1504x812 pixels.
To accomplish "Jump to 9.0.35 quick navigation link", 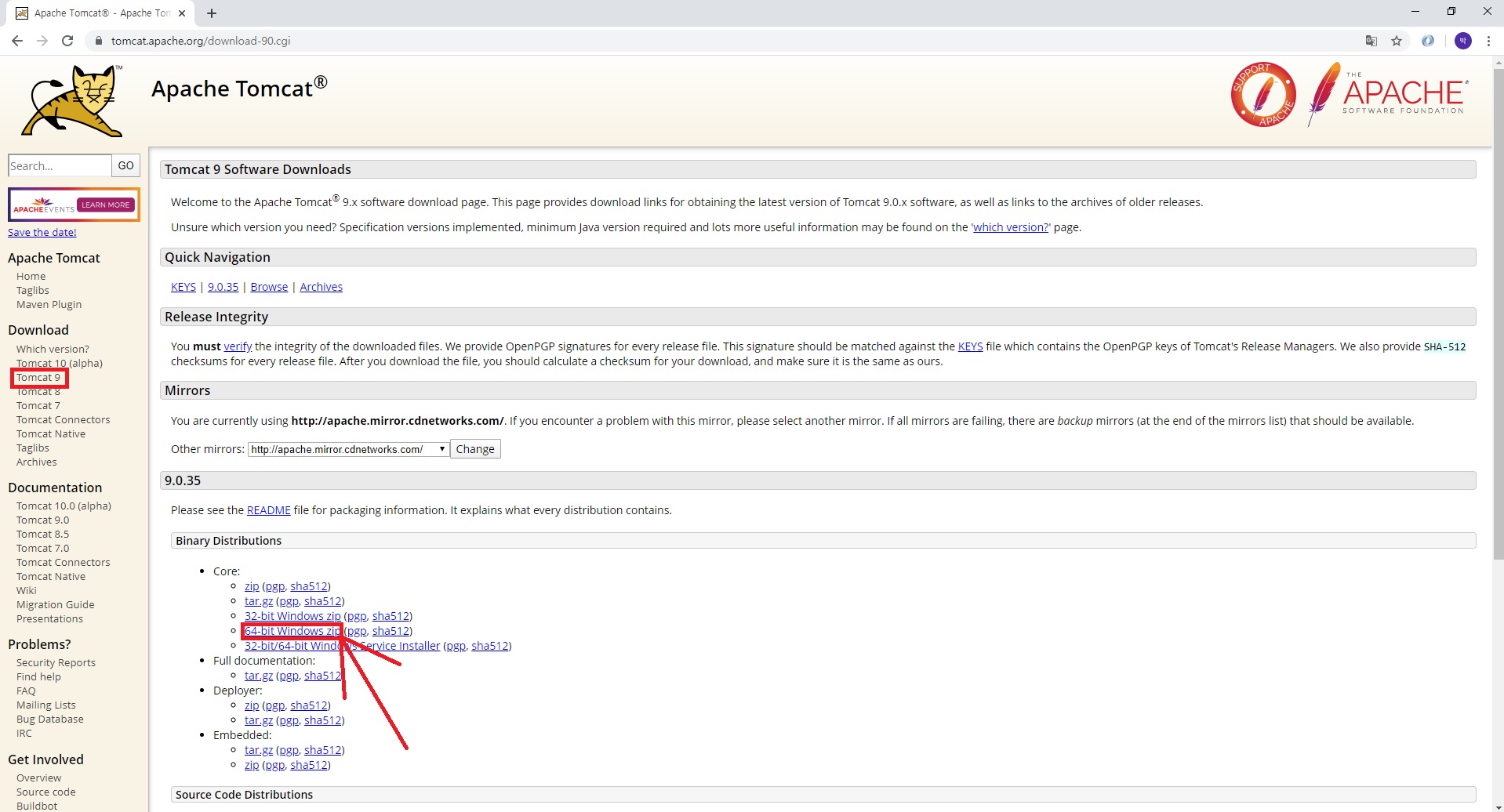I will (223, 287).
